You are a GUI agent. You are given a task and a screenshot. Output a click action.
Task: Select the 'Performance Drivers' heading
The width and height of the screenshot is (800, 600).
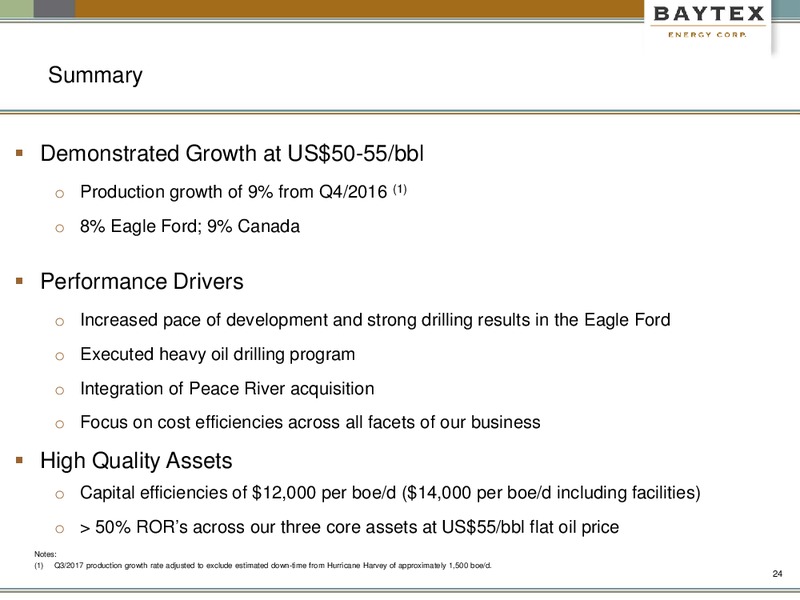pos(142,282)
